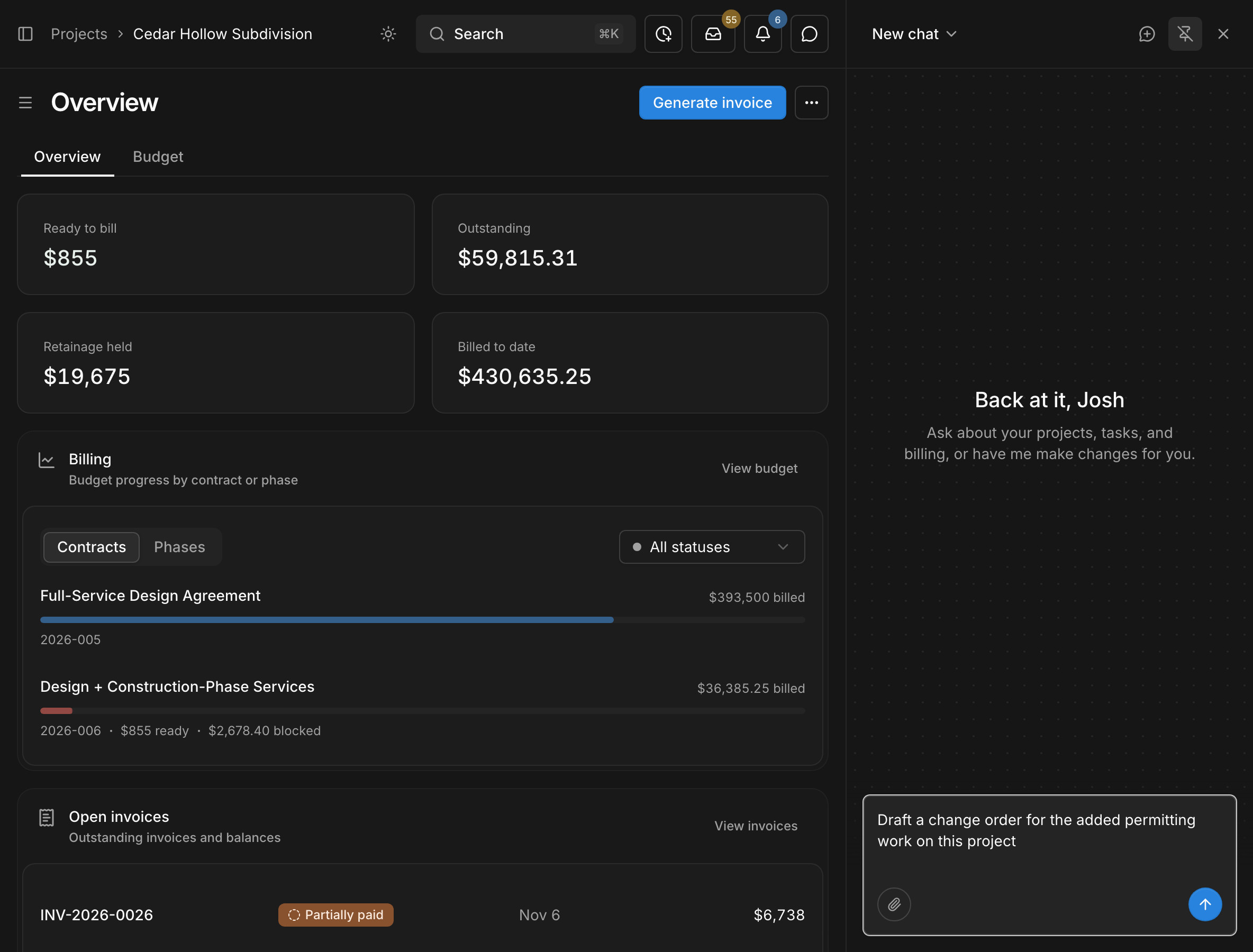The width and height of the screenshot is (1253, 952).
Task: Go to Projects breadcrumb
Action: (79, 34)
